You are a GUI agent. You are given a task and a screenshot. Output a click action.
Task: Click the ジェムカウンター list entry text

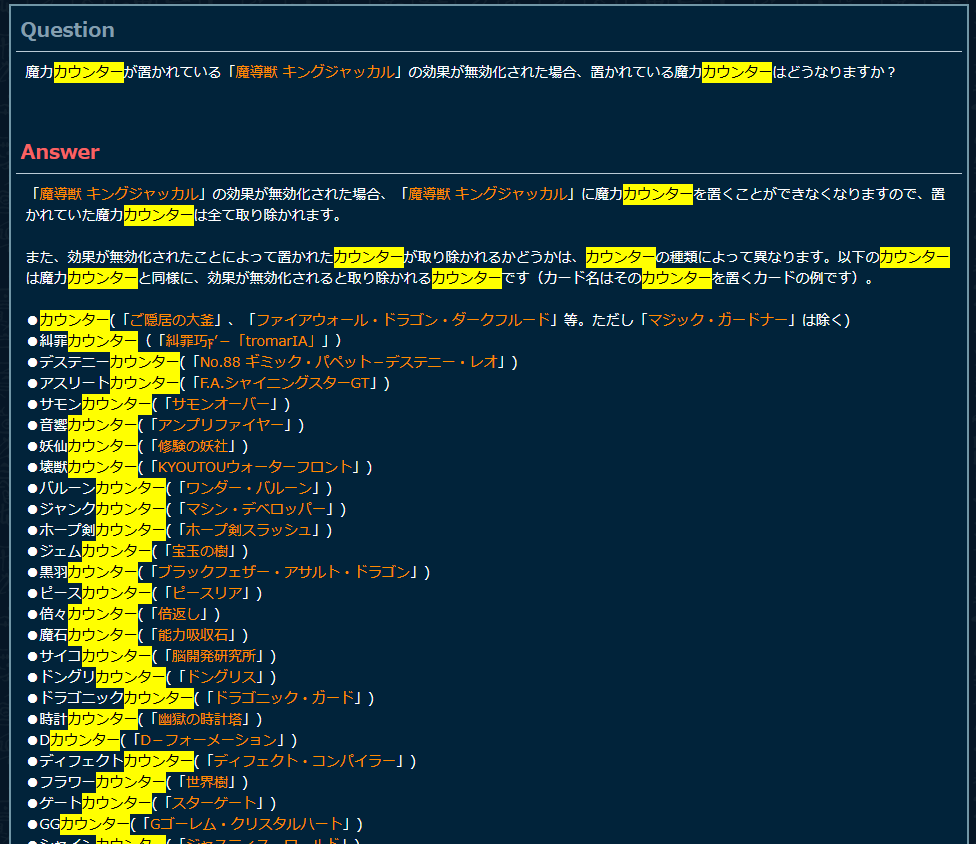pyautogui.click(x=95, y=551)
